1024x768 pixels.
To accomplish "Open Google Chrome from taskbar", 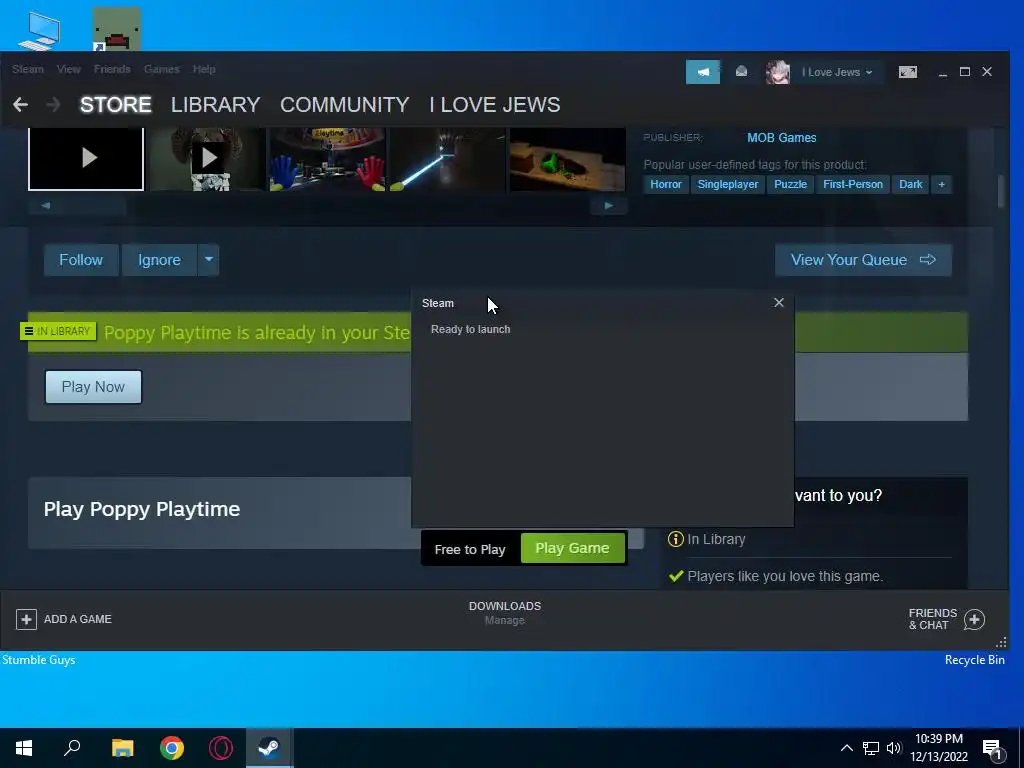I will (x=172, y=748).
